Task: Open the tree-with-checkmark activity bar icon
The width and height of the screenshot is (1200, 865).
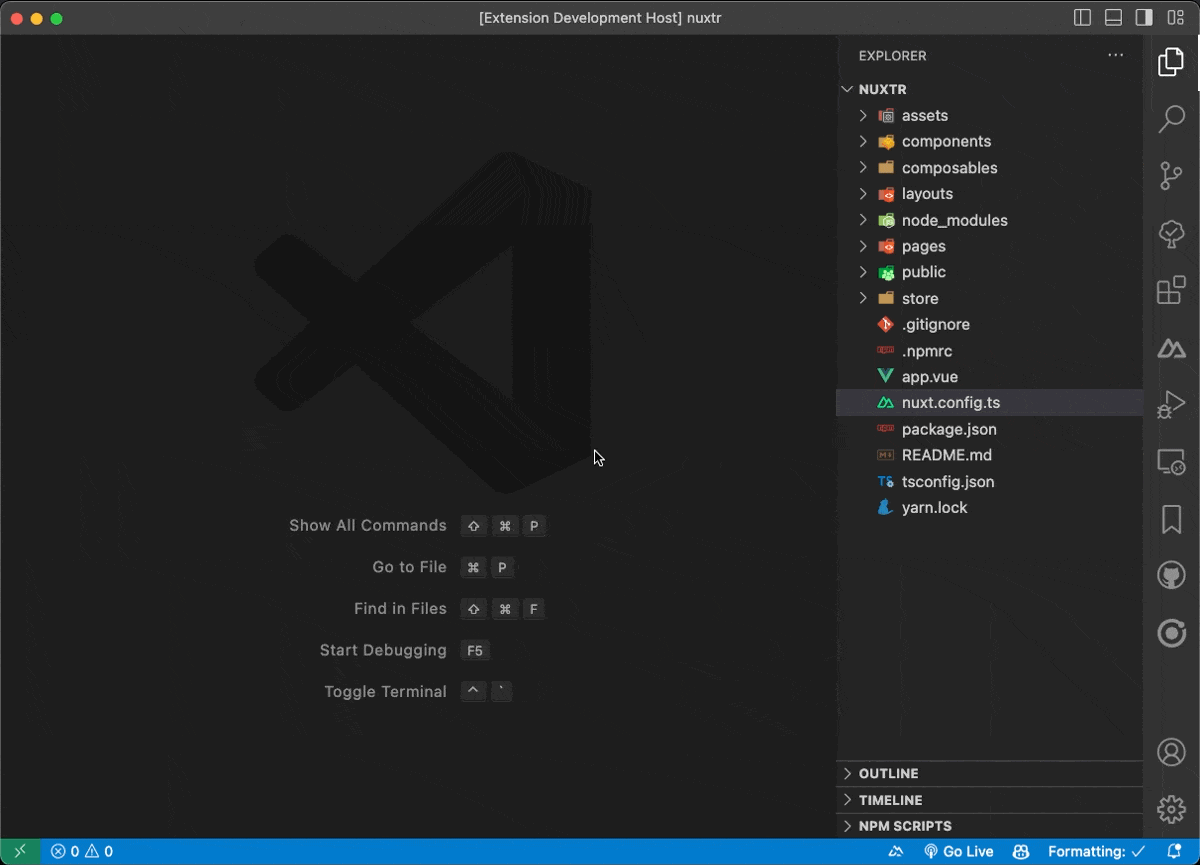Action: tap(1171, 234)
